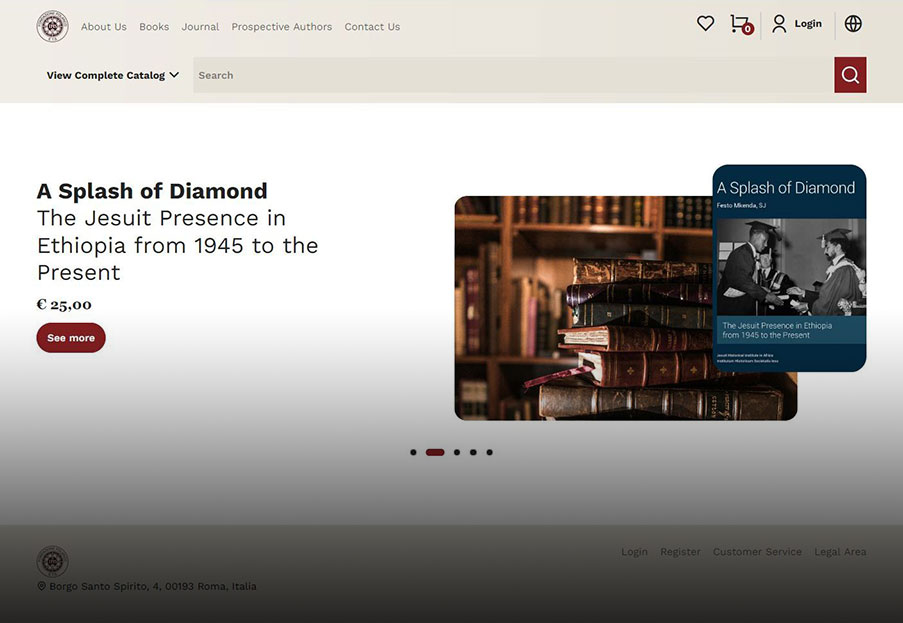This screenshot has height=623, width=903.
Task: Click the Login link in the header
Action: [x=808, y=24]
